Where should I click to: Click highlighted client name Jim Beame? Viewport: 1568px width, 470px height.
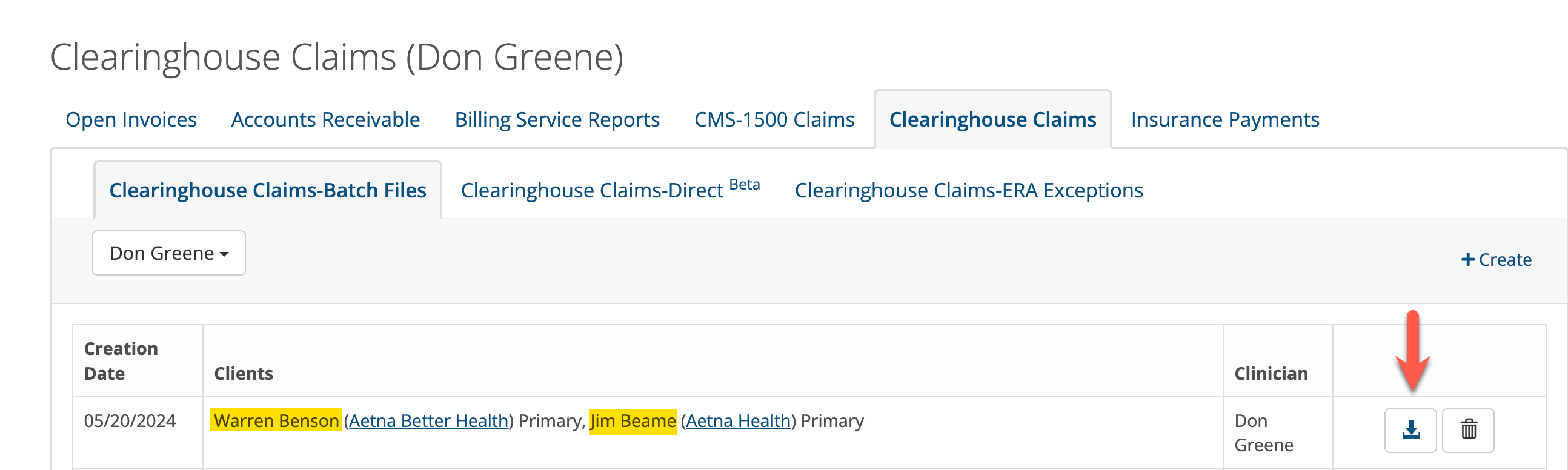pyautogui.click(x=633, y=421)
